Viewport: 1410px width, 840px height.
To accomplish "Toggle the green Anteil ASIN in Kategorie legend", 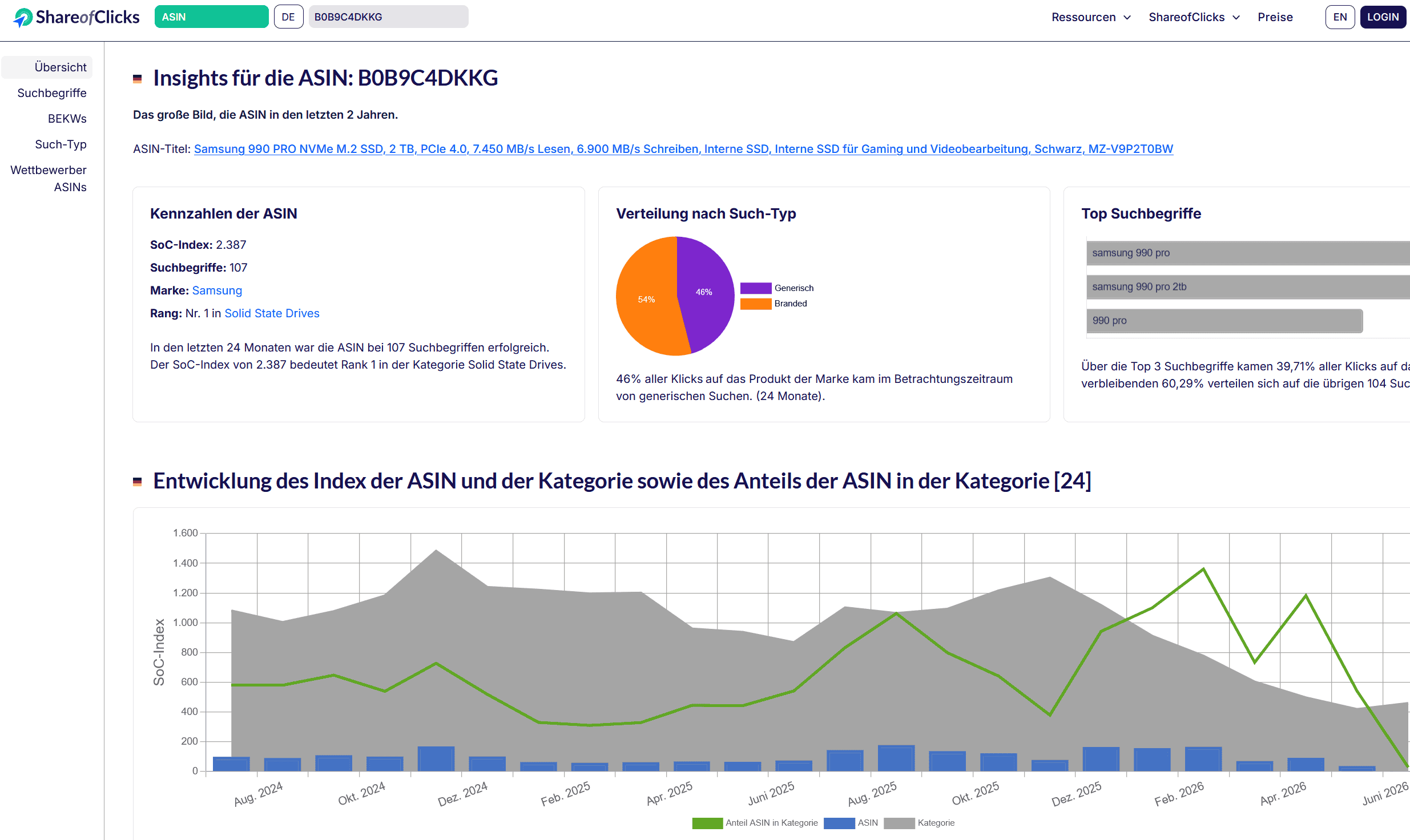I will pos(707,823).
